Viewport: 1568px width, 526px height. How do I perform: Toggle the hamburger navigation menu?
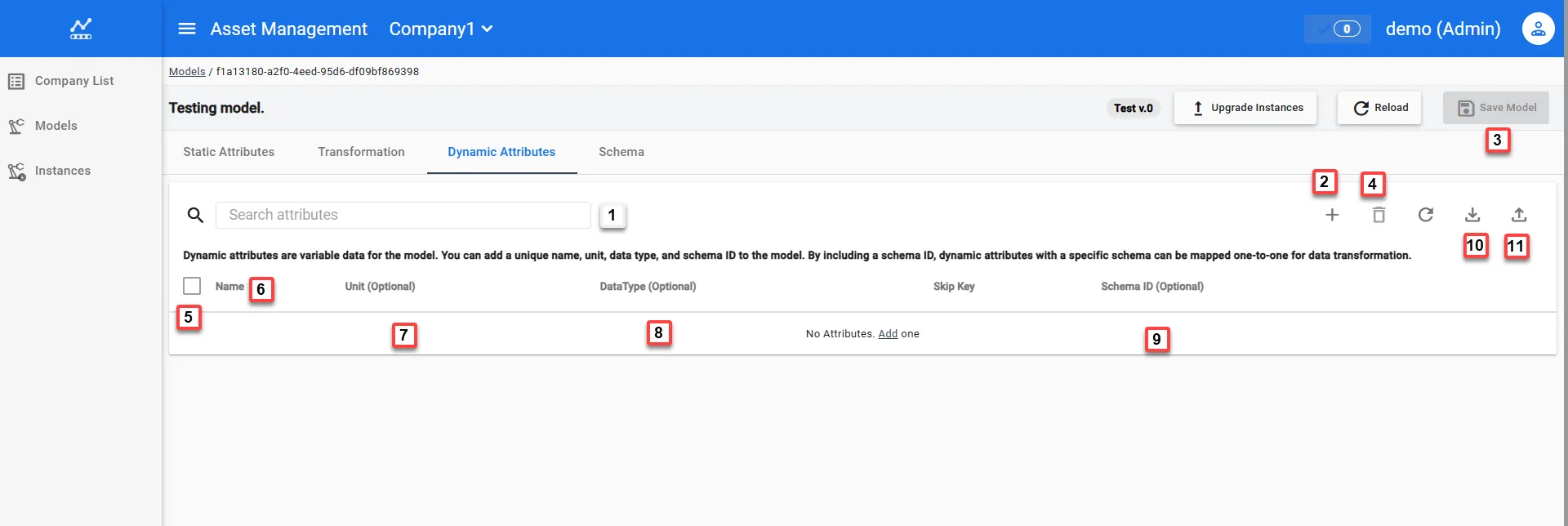click(x=187, y=29)
